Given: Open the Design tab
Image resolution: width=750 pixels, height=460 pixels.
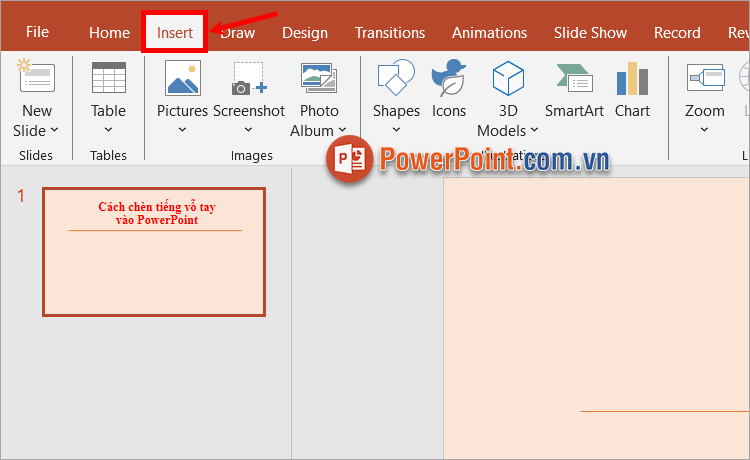Looking at the screenshot, I should tap(305, 33).
